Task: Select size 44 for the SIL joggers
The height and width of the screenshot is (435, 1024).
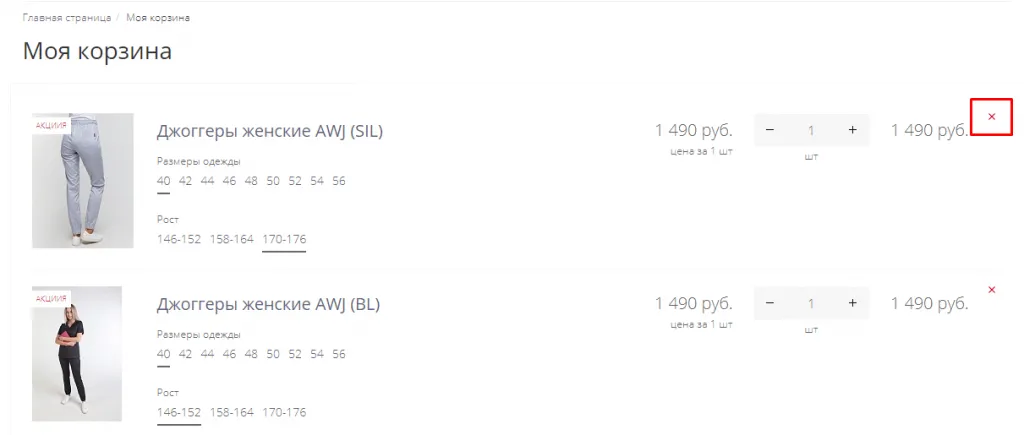Action: tap(207, 181)
